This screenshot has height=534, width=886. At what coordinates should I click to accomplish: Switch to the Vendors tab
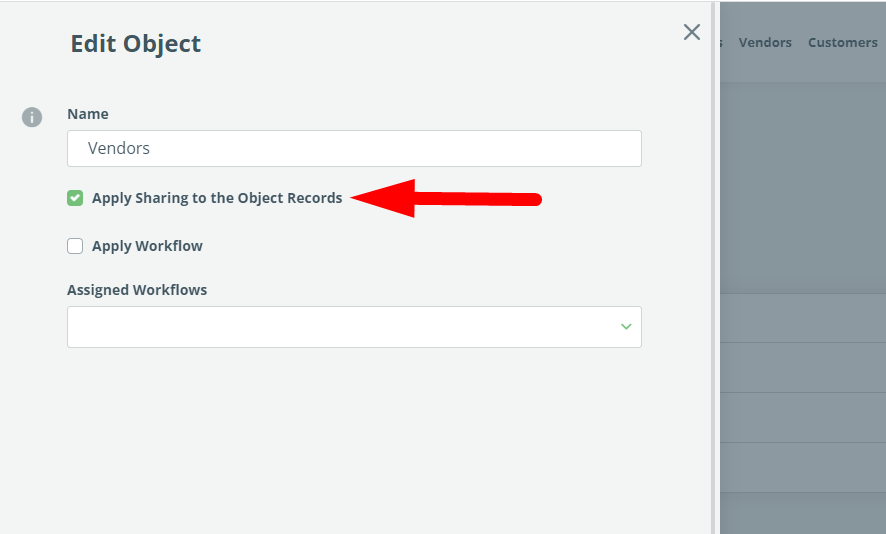tap(765, 42)
